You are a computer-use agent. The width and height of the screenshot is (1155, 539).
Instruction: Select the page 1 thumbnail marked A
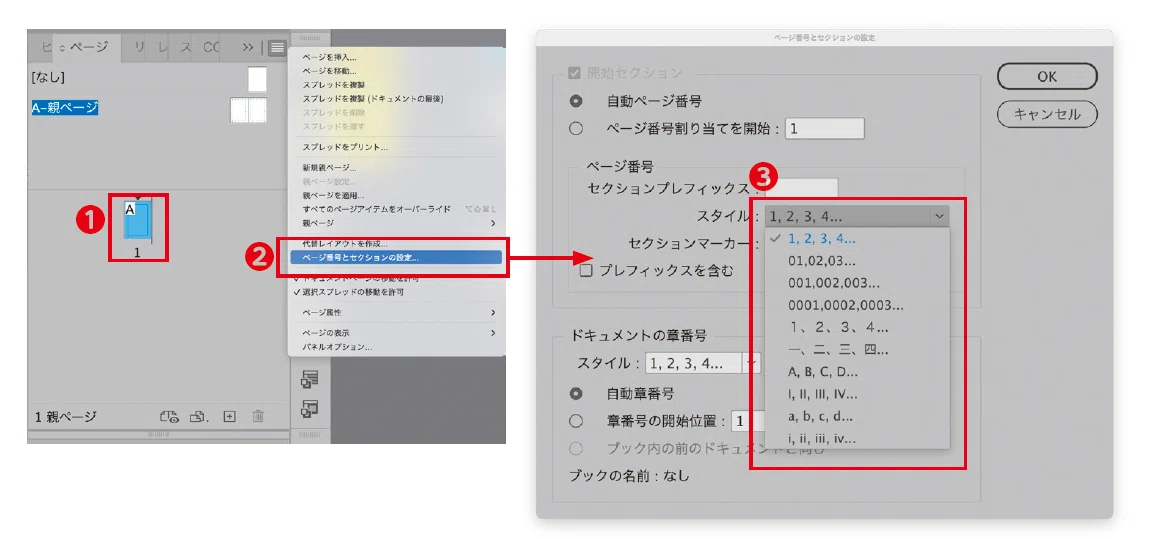coord(137,220)
